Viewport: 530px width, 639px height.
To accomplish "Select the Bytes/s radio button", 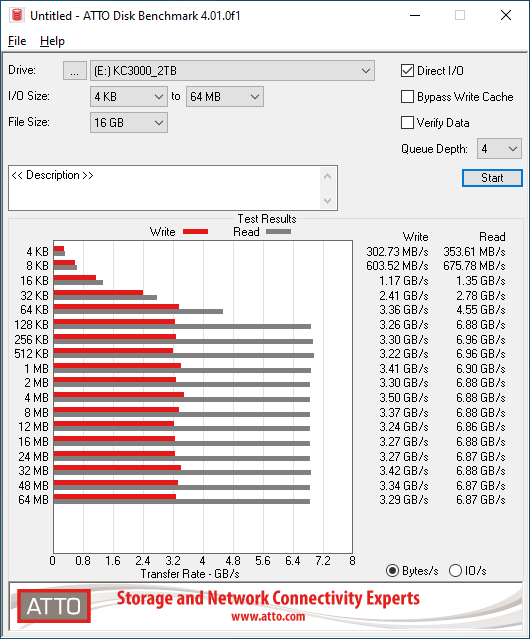I will tap(392, 571).
